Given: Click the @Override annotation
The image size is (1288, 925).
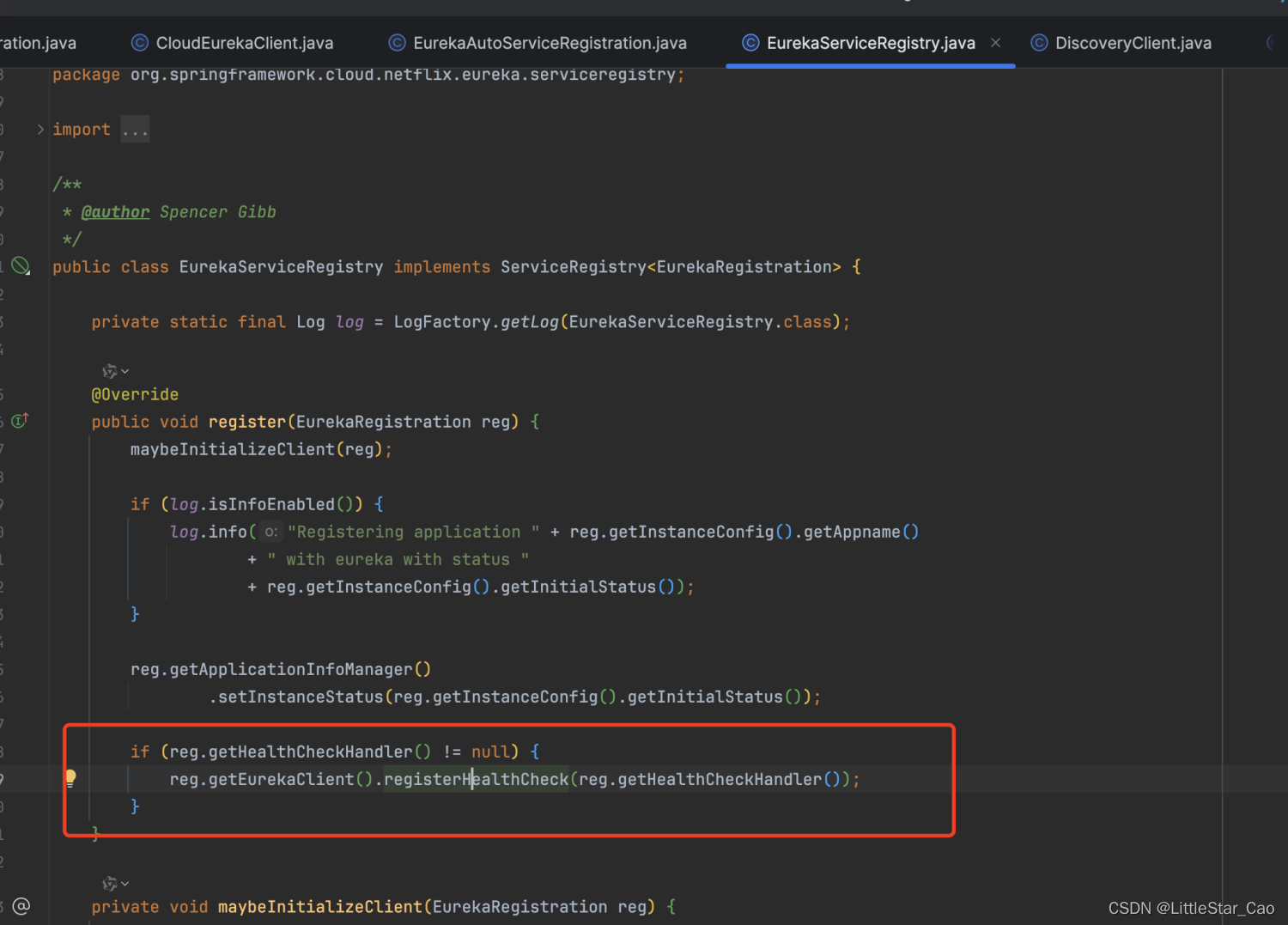Looking at the screenshot, I should (135, 394).
